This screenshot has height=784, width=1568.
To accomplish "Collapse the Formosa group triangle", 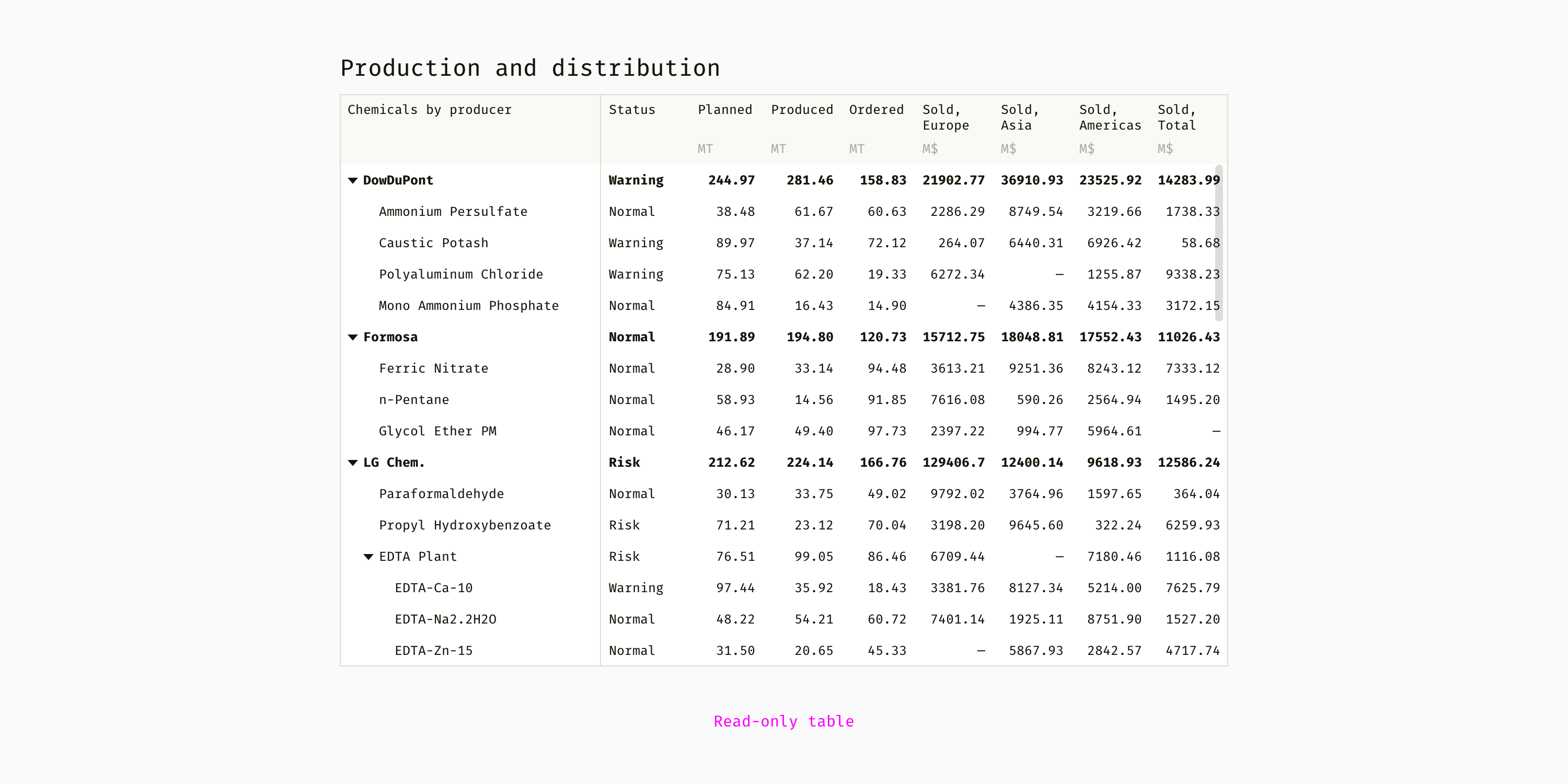I will coord(352,337).
